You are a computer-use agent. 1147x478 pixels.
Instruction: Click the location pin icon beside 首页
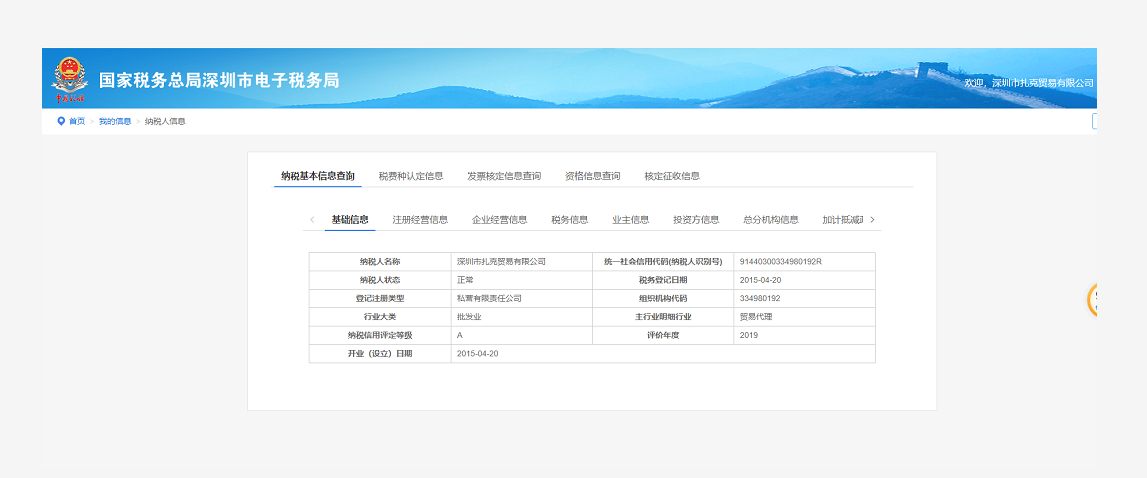tap(61, 121)
